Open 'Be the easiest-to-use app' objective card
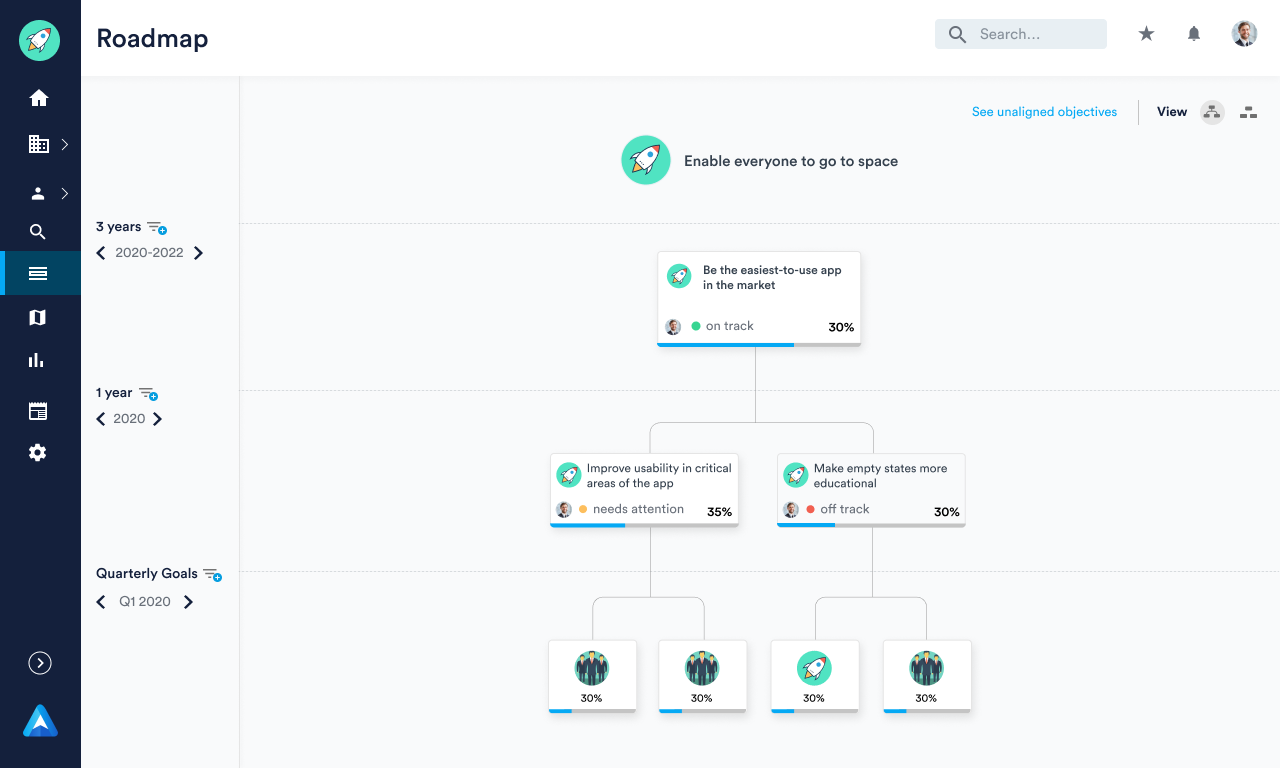The width and height of the screenshot is (1280, 768). (758, 290)
